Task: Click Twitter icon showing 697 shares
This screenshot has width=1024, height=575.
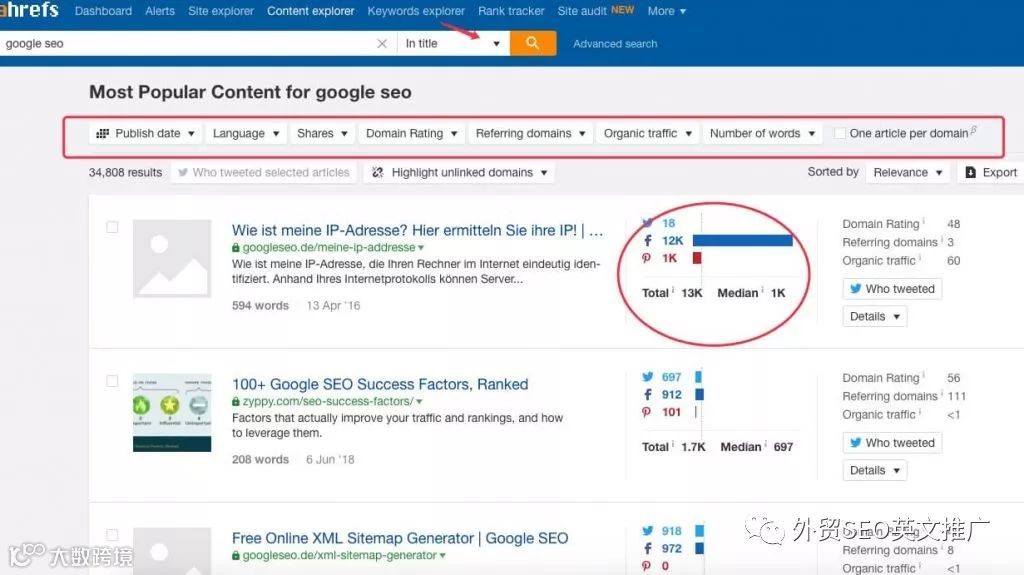Action: (x=647, y=377)
